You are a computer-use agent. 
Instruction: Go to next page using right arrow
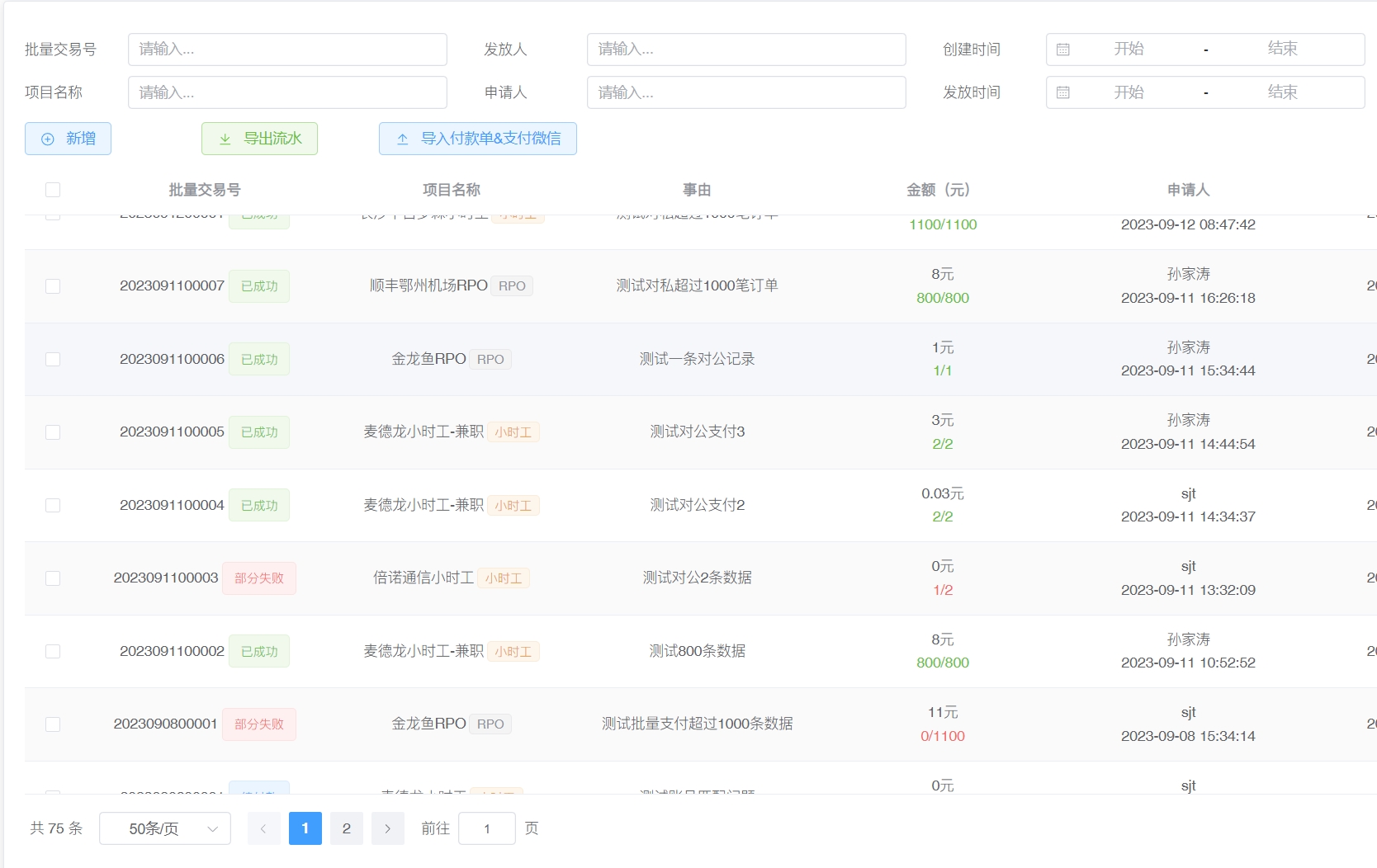(x=387, y=828)
